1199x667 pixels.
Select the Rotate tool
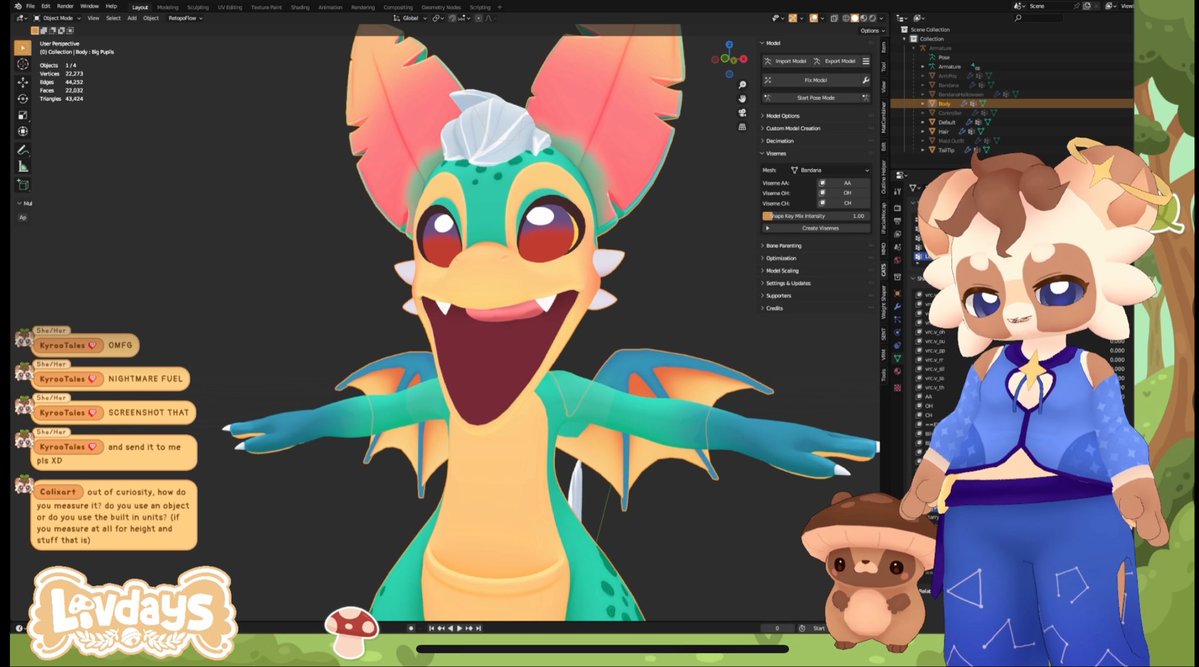22,99
